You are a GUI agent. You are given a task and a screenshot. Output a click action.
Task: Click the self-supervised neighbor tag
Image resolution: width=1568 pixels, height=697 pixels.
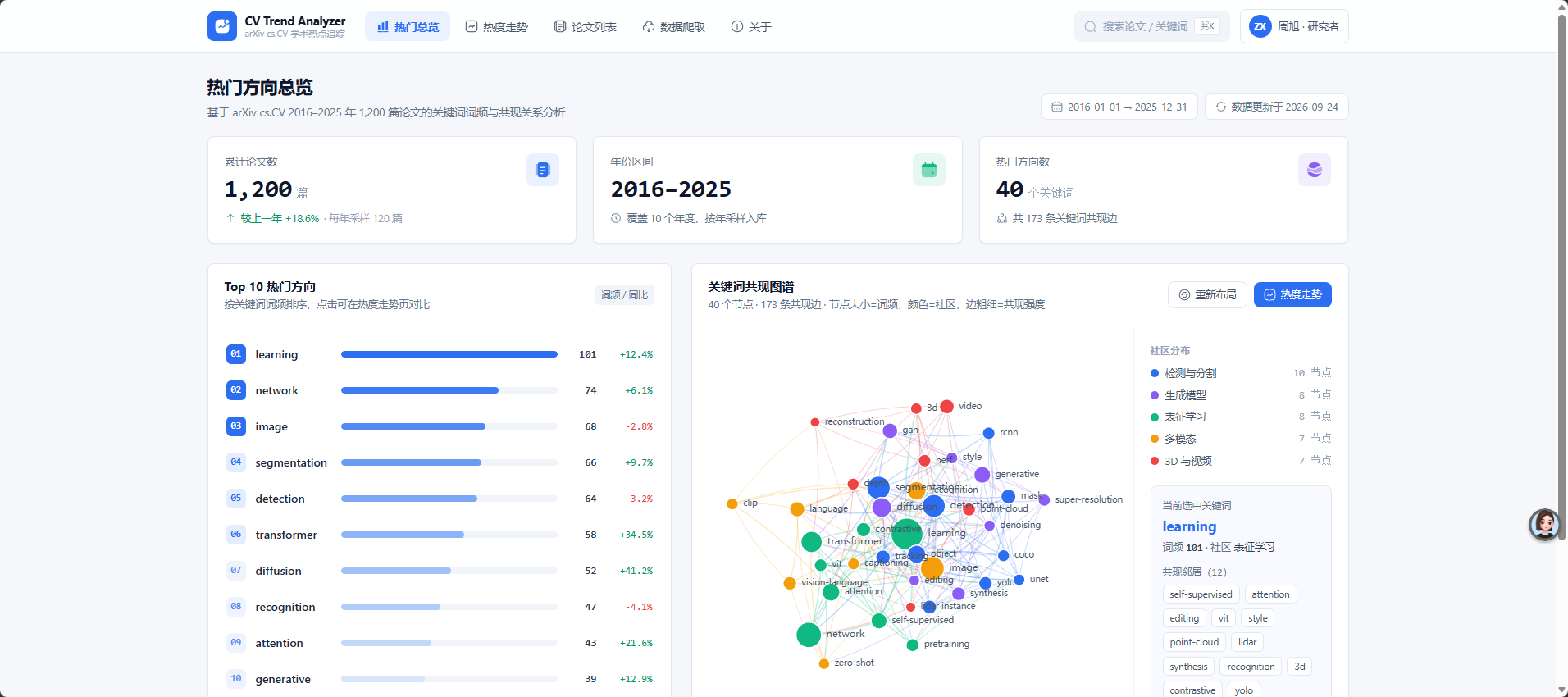(1201, 594)
